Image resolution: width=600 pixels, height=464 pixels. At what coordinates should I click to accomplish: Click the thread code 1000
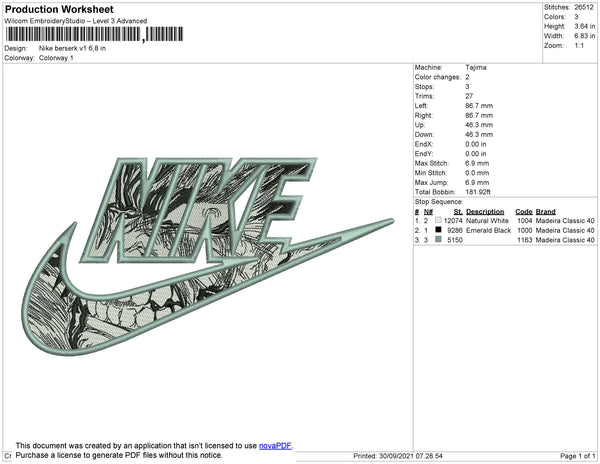pyautogui.click(x=525, y=230)
